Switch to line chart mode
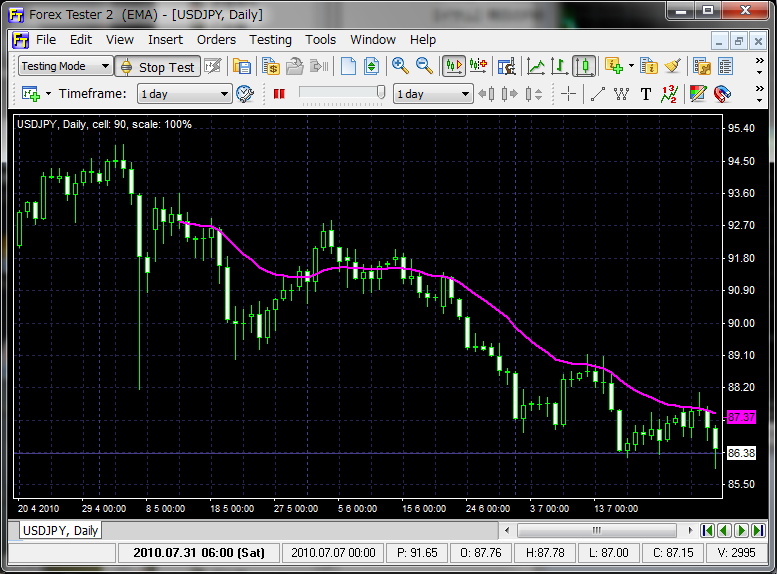Viewport: 777px width, 574px height. click(536, 66)
